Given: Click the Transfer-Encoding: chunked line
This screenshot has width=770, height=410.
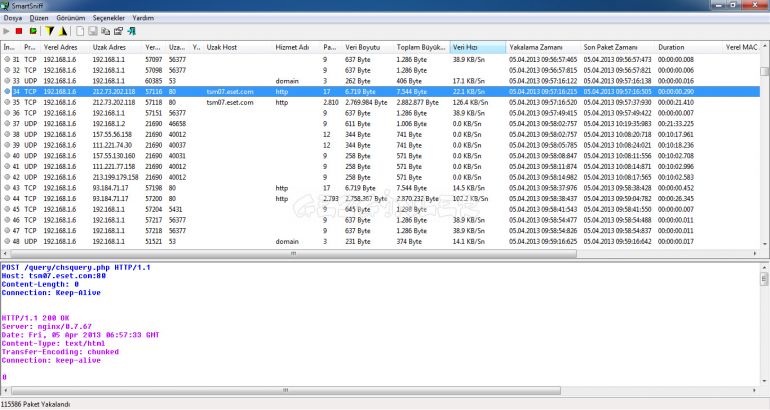Looking at the screenshot, I should coord(60,352).
